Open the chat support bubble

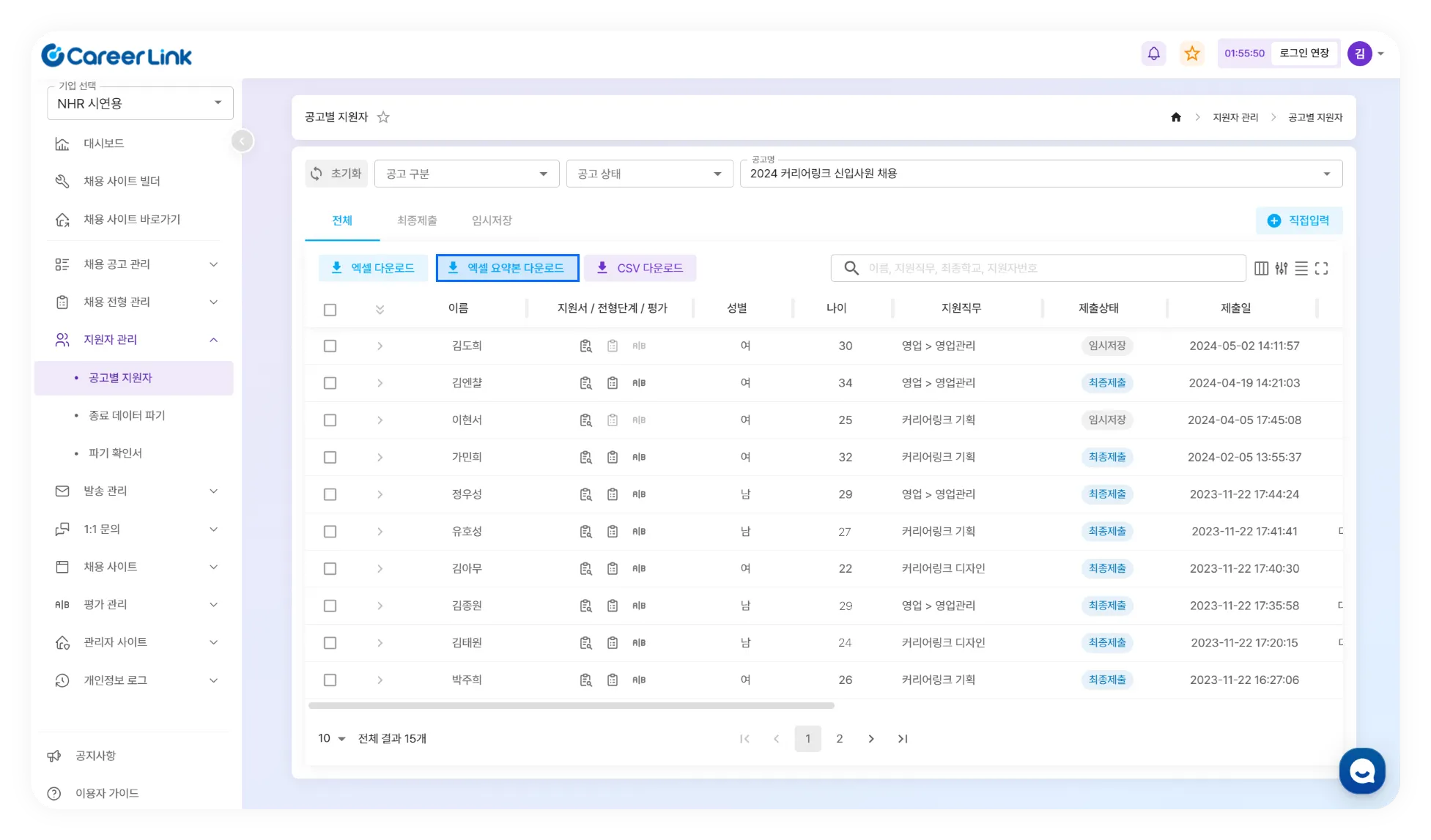(x=1361, y=770)
